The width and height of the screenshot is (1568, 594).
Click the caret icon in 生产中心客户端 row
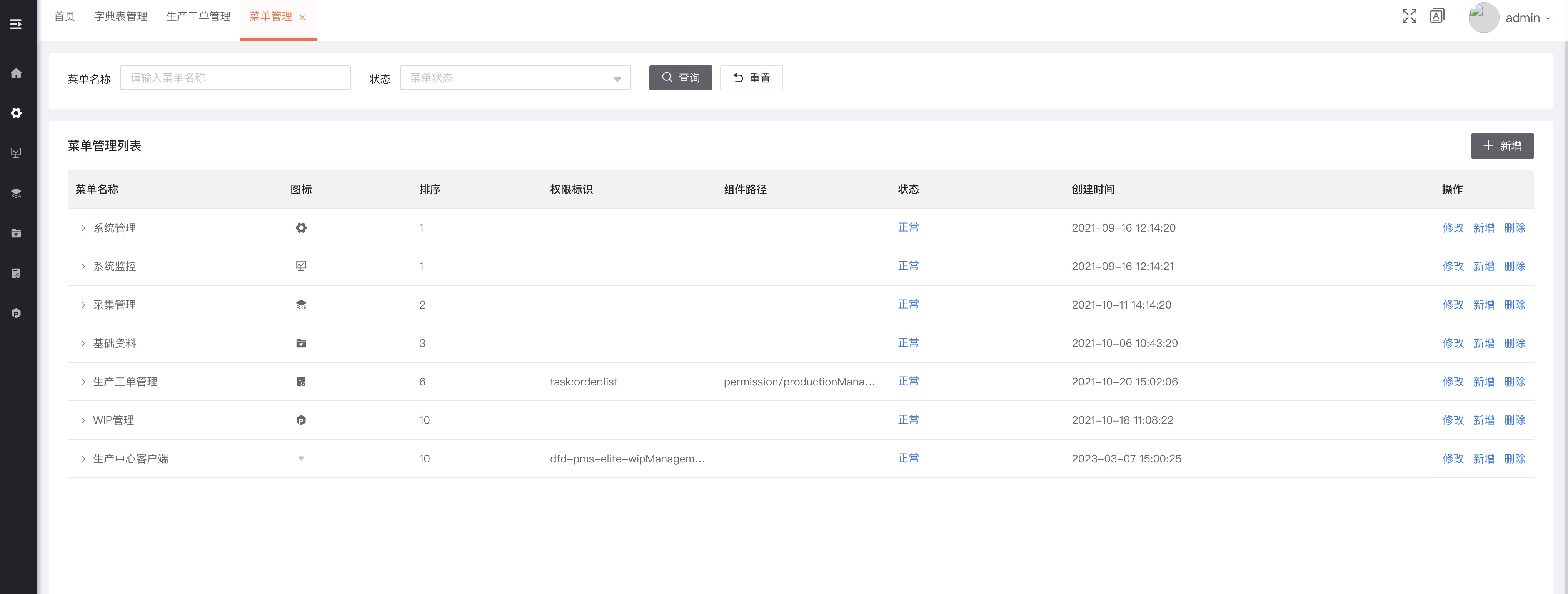pyautogui.click(x=301, y=459)
